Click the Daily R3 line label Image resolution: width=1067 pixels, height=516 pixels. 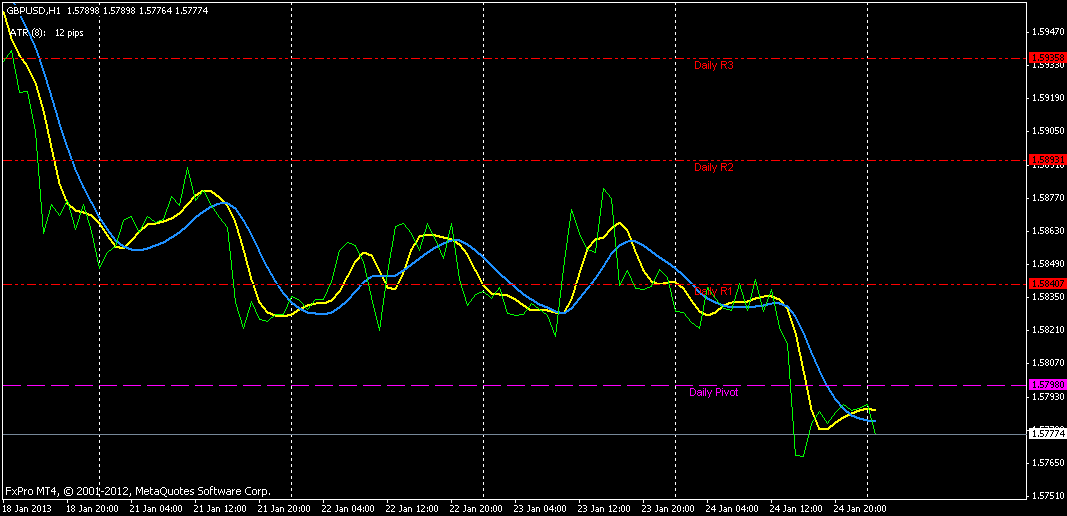click(714, 66)
